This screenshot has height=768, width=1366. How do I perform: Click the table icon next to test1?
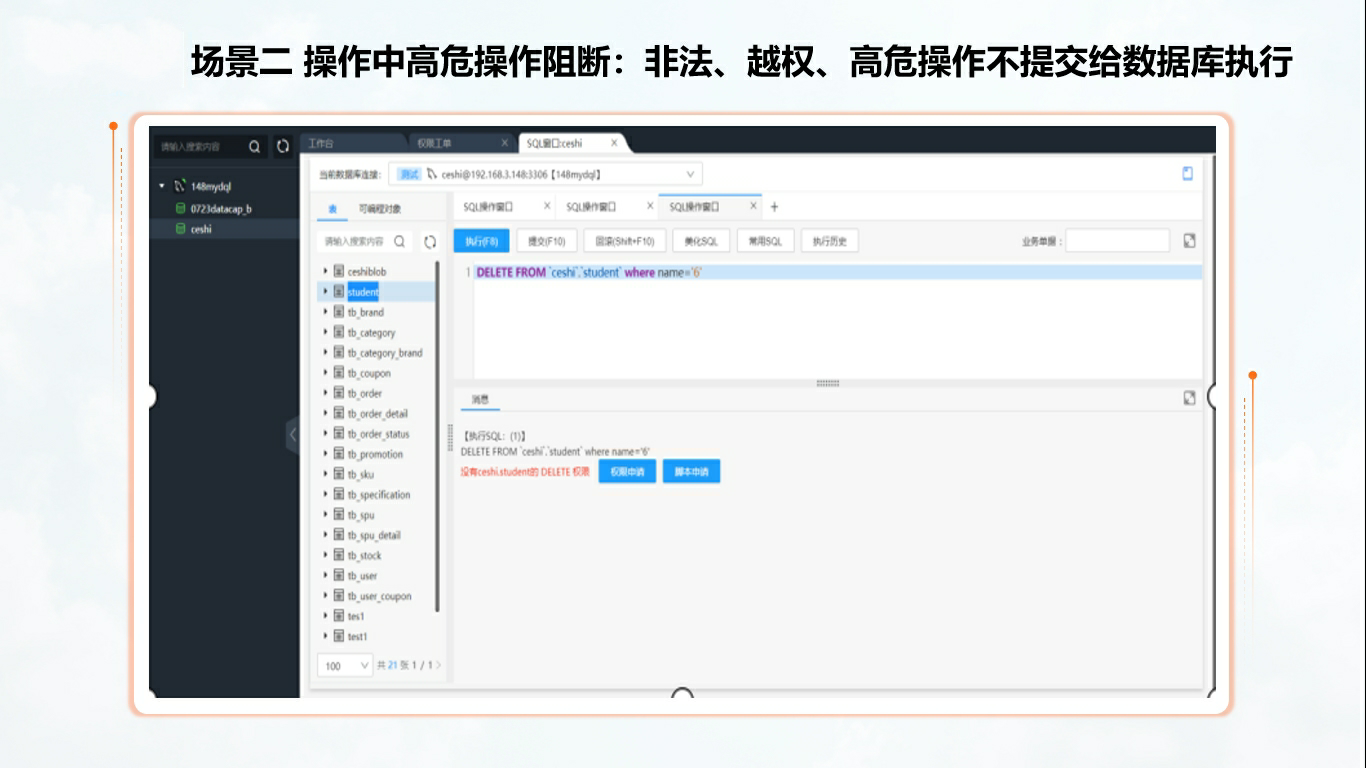[x=339, y=636]
